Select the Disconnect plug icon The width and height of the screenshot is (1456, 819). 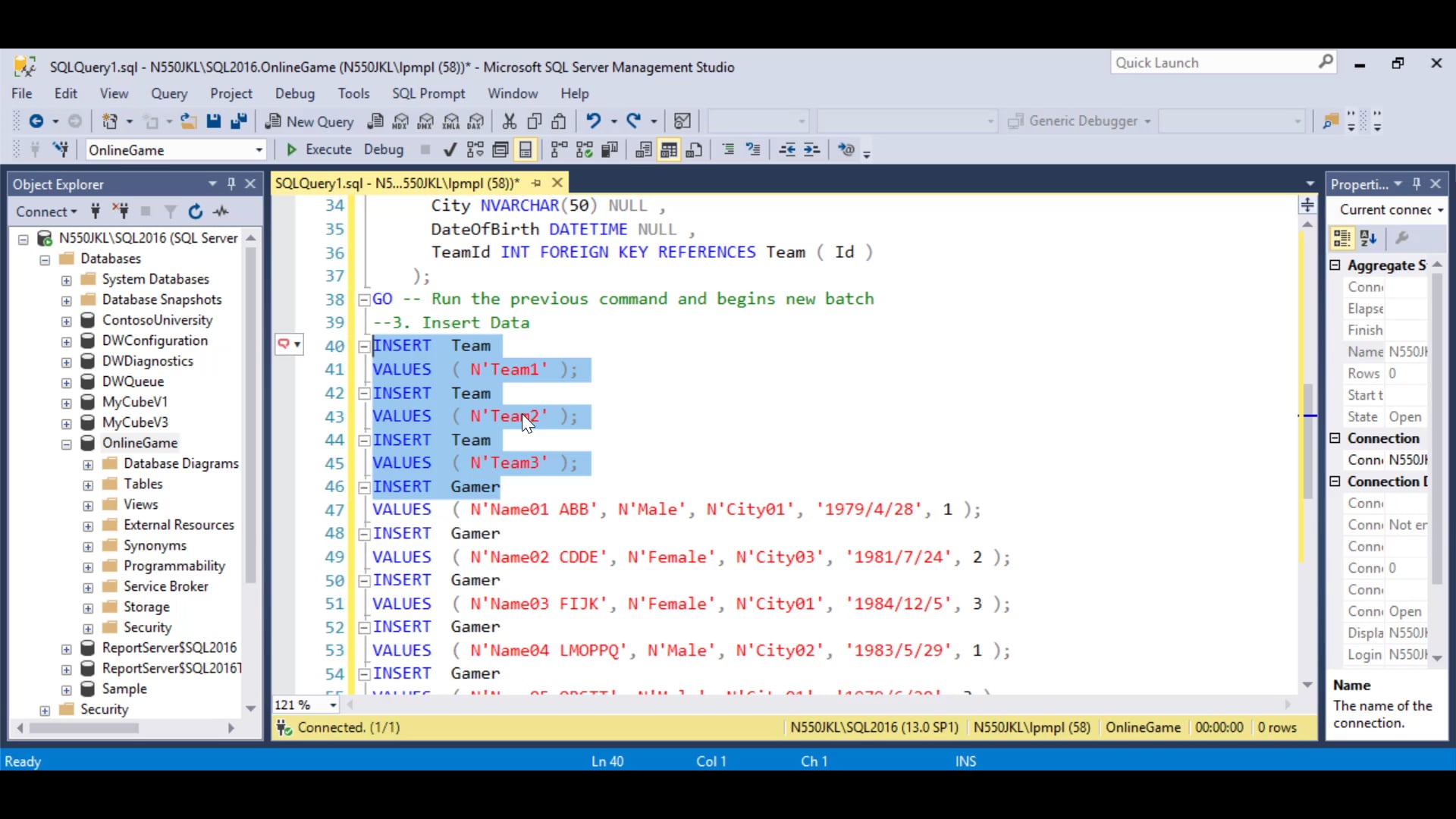(x=122, y=211)
